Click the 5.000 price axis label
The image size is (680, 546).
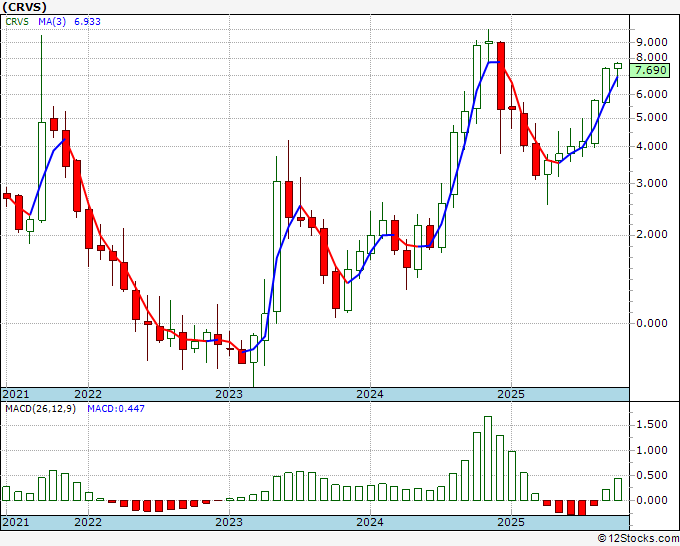tap(651, 118)
